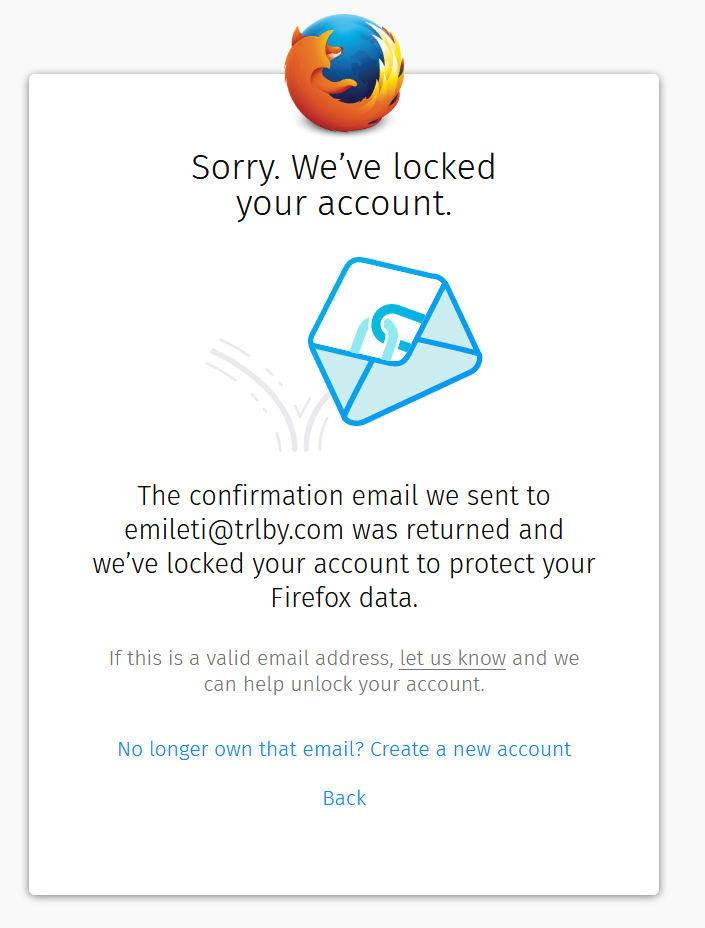Click "No longer own that email?" text
Image resolution: width=705 pixels, height=928 pixels.
click(x=241, y=749)
